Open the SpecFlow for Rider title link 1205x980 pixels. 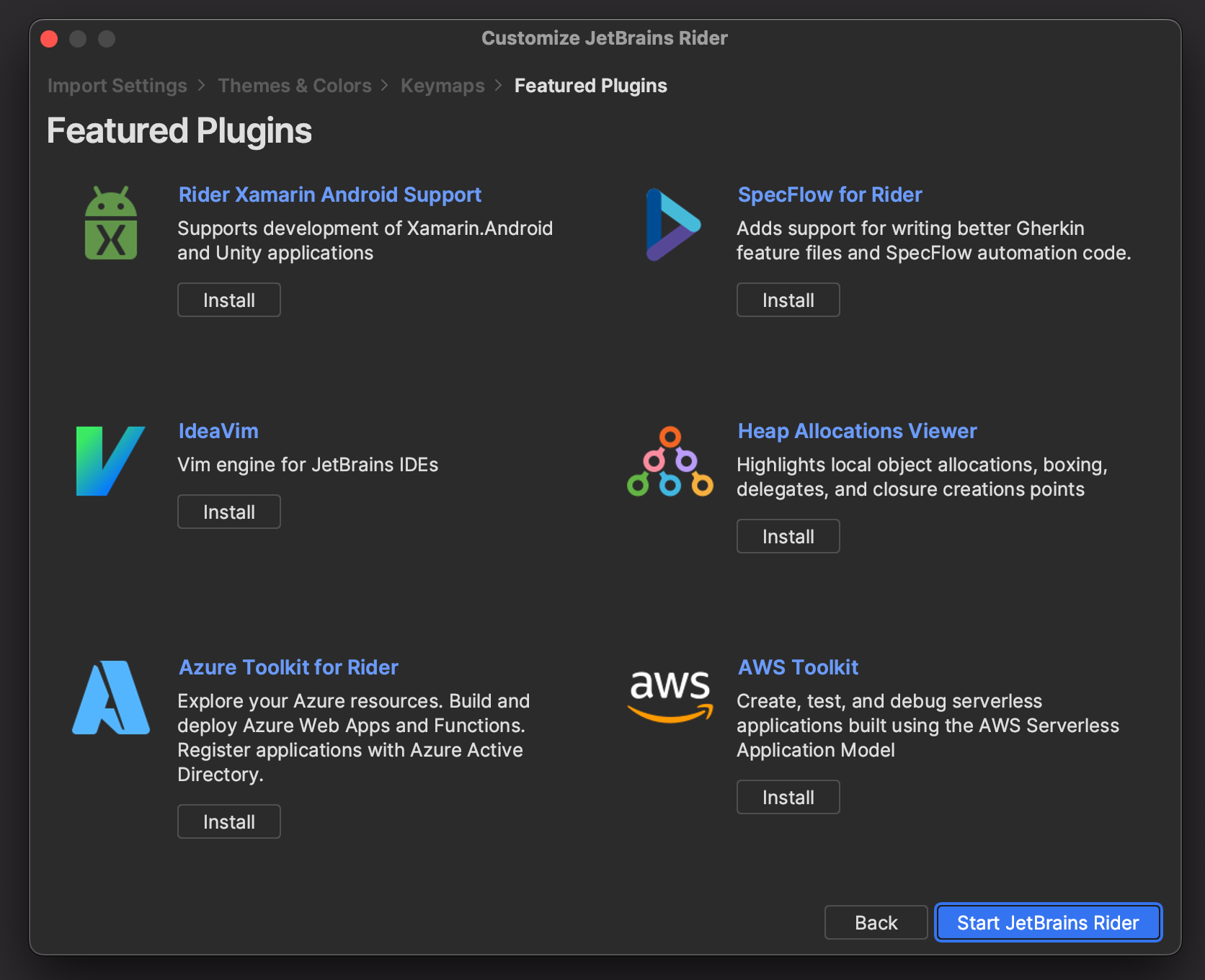[x=830, y=195]
